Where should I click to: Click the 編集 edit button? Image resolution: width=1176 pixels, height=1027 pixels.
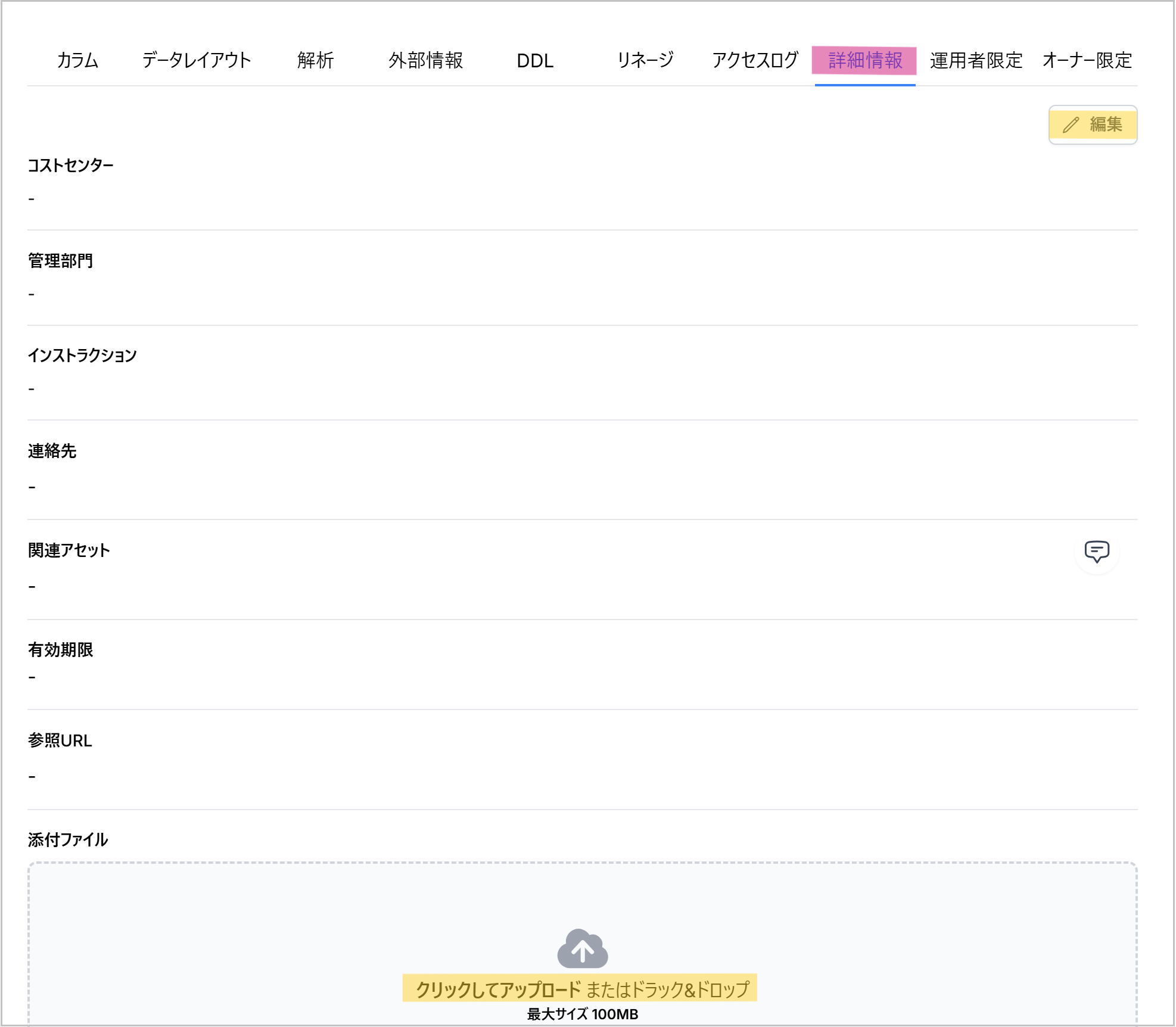coord(1093,125)
